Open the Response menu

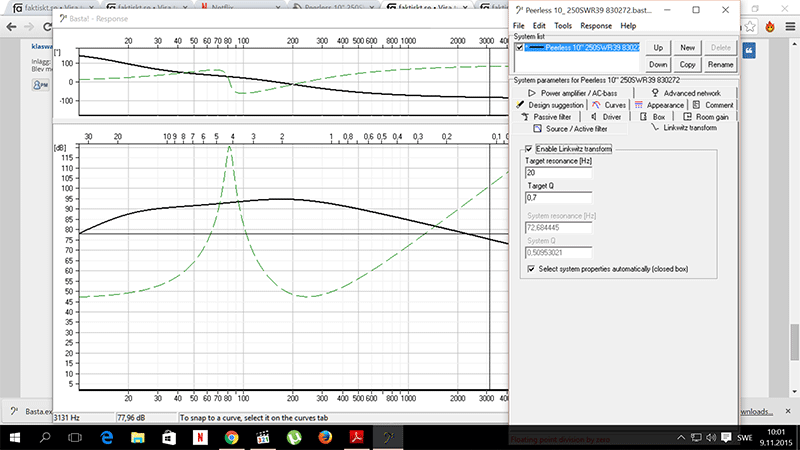tap(596, 25)
